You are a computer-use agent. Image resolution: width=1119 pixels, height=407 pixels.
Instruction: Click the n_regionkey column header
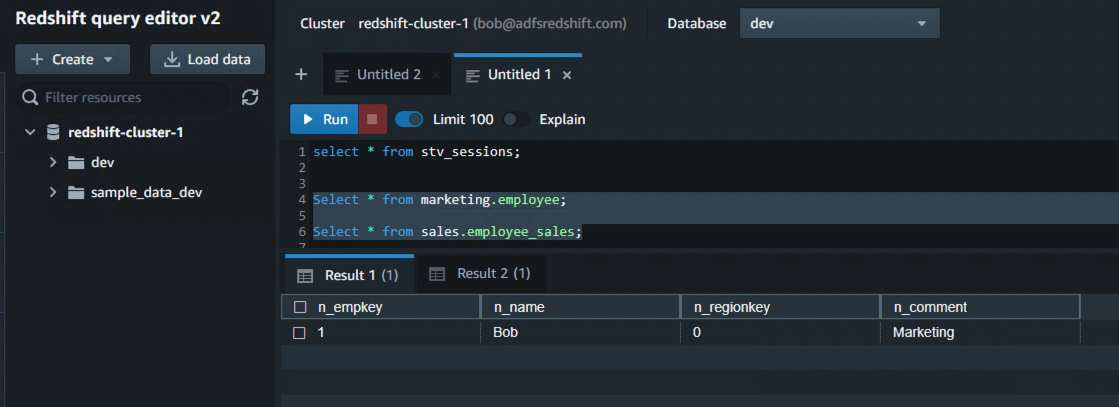click(781, 307)
